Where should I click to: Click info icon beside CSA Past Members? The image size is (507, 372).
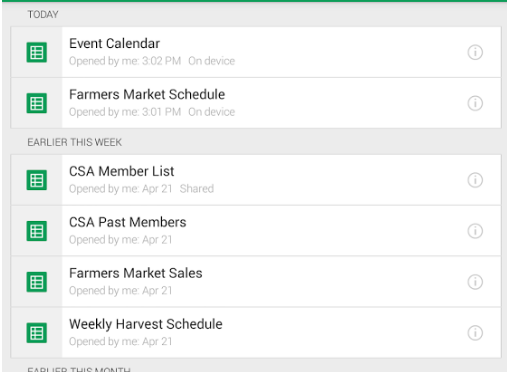(x=475, y=231)
